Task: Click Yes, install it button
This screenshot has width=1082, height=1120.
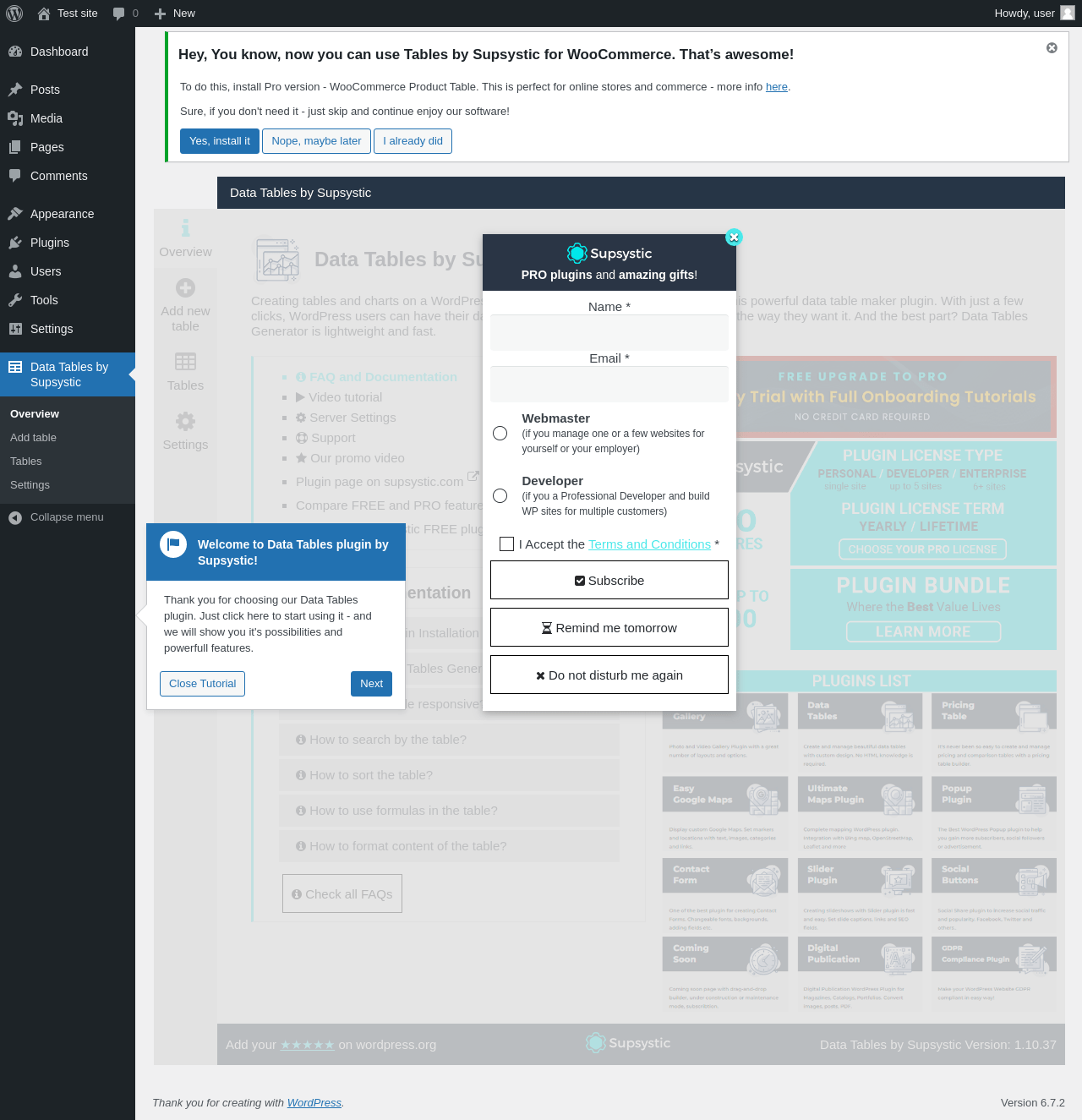Action: [x=220, y=141]
